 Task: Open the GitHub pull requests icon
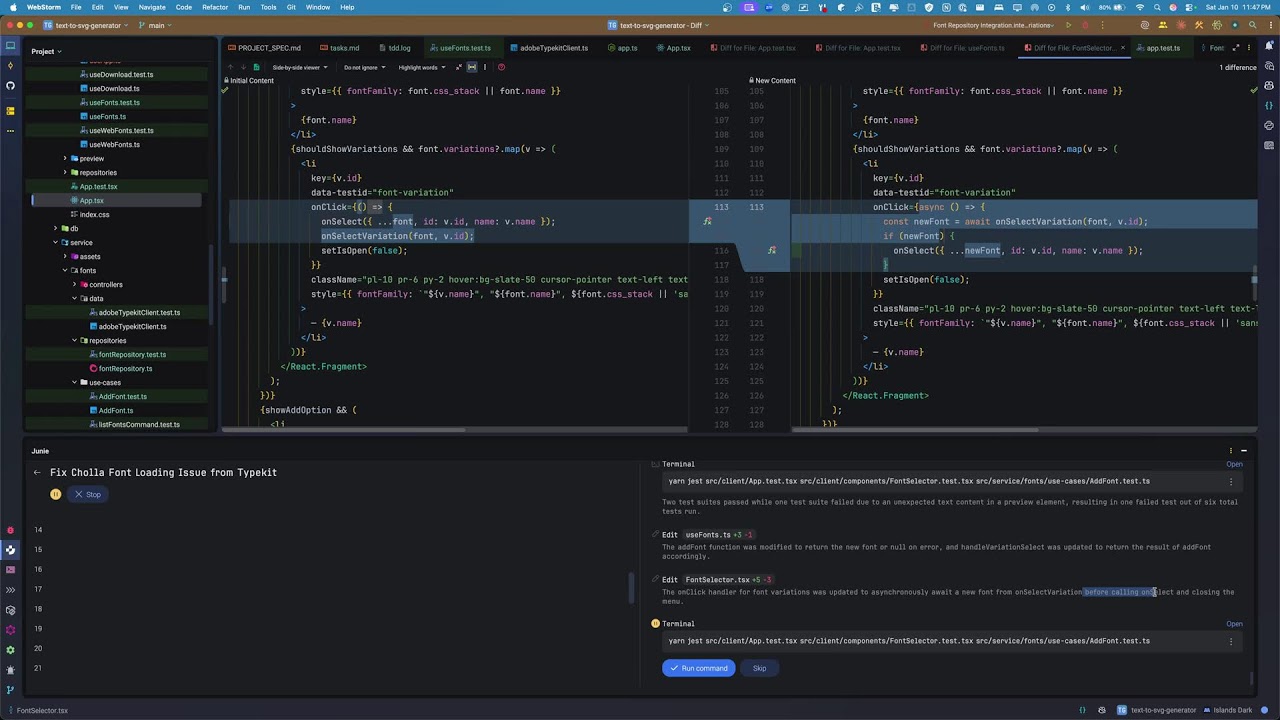(x=10, y=85)
